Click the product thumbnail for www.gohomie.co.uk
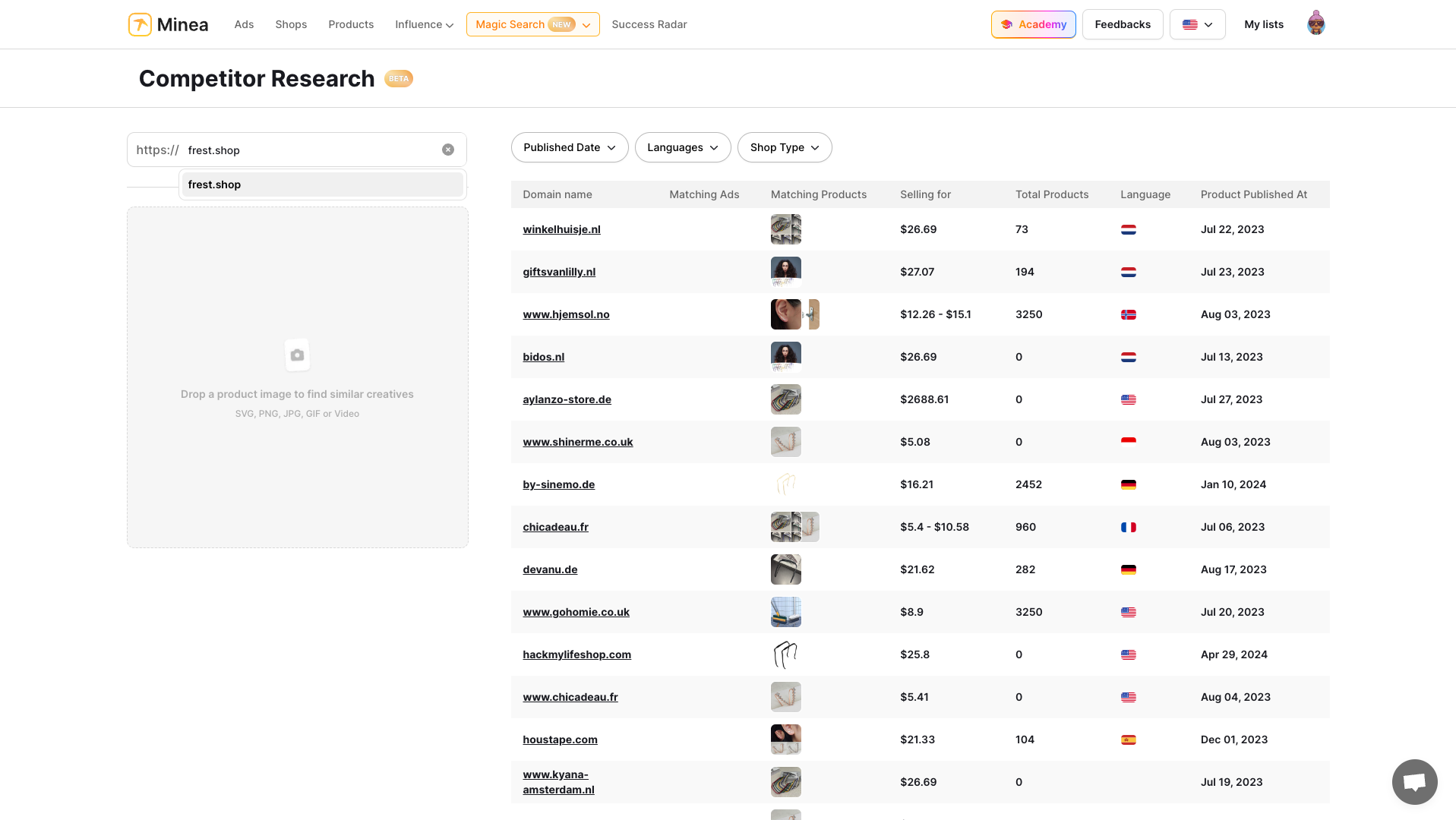 785,611
